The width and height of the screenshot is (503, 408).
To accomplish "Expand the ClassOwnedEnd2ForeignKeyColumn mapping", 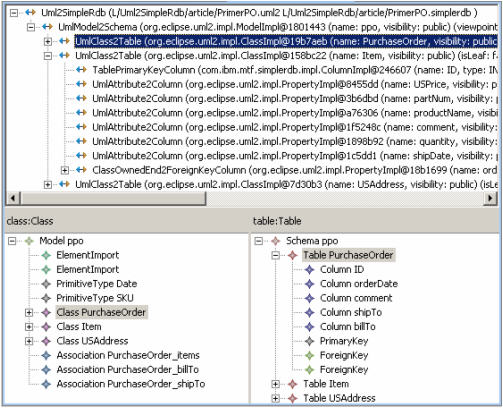I will (x=65, y=170).
